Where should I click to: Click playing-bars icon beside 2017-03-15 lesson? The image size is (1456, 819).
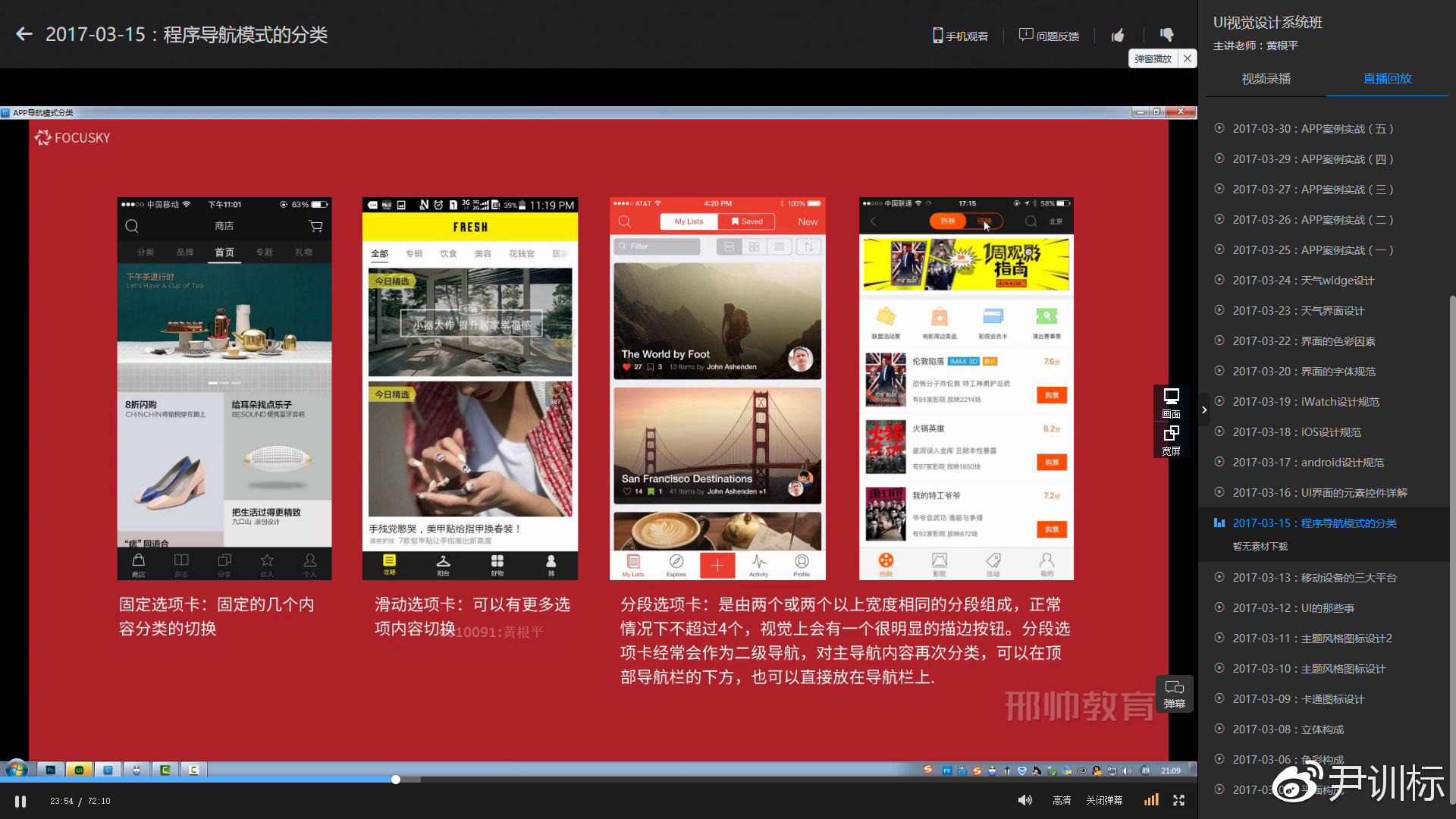(1219, 522)
